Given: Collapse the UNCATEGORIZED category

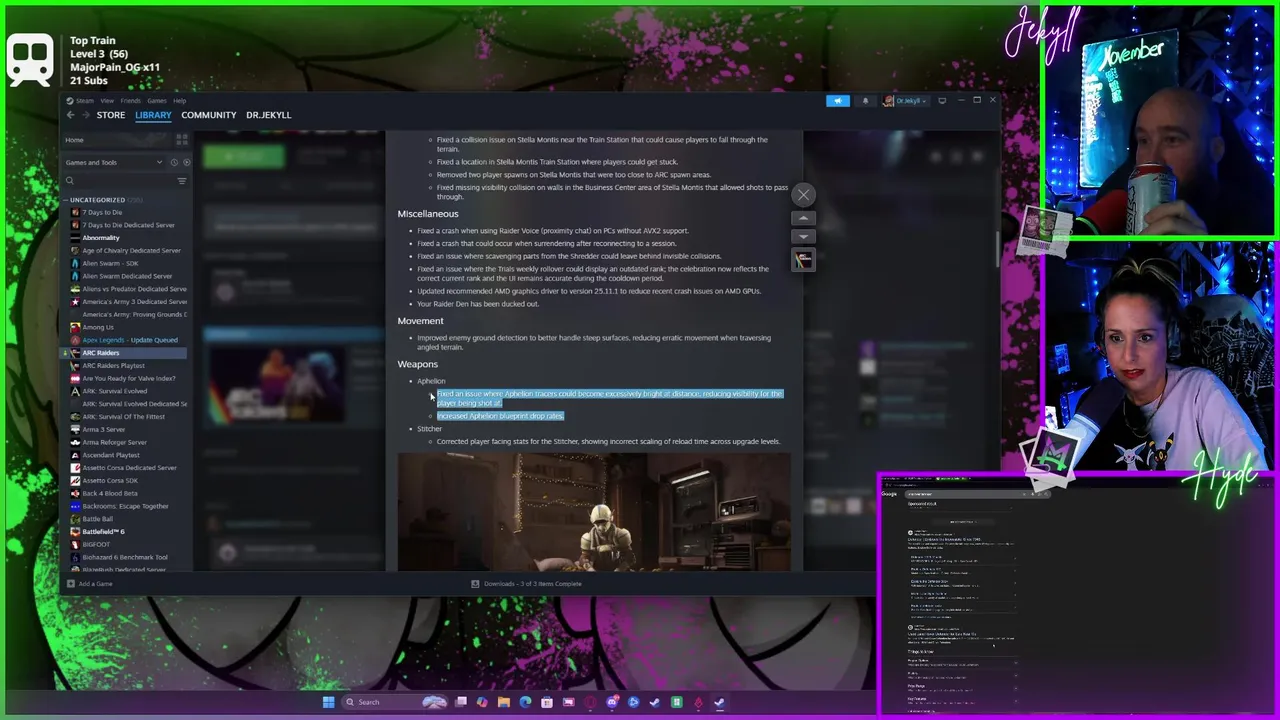Looking at the screenshot, I should [98, 200].
